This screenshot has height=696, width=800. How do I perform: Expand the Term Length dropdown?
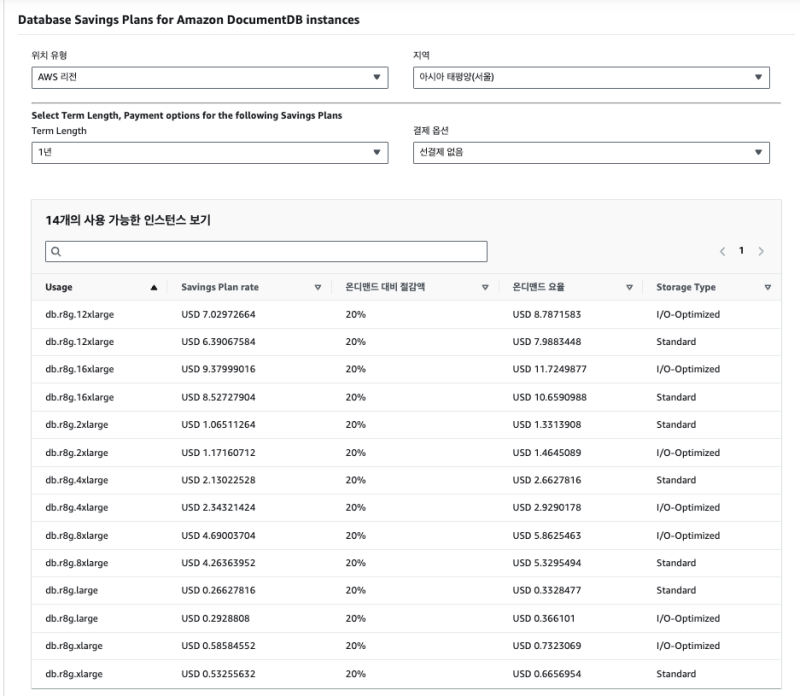point(210,152)
